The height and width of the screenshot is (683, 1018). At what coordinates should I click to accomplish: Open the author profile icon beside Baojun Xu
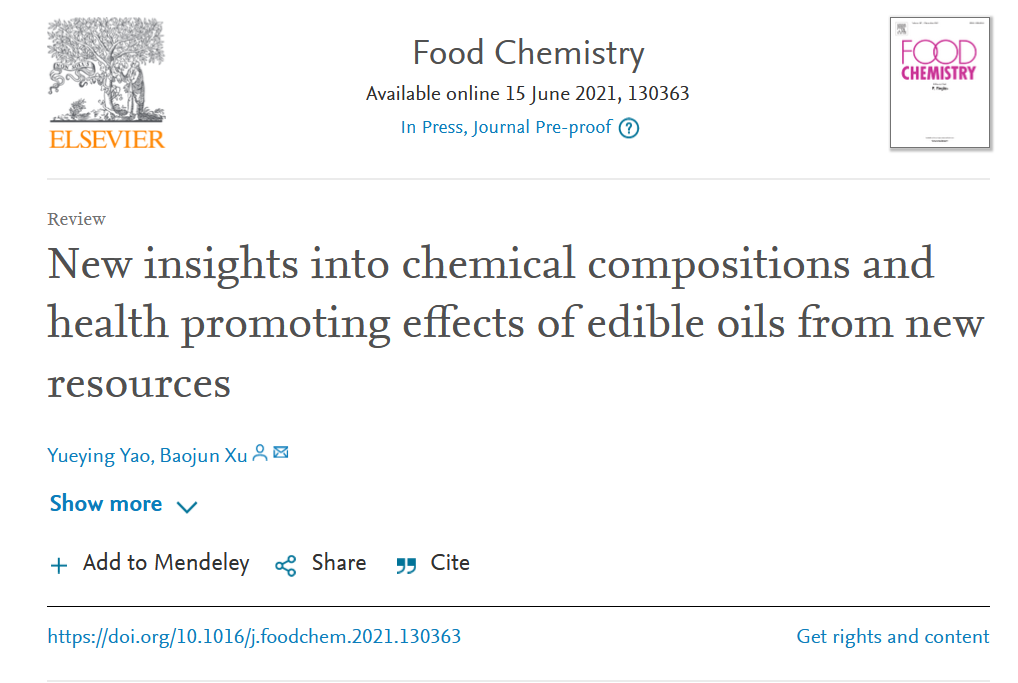pyautogui.click(x=260, y=454)
